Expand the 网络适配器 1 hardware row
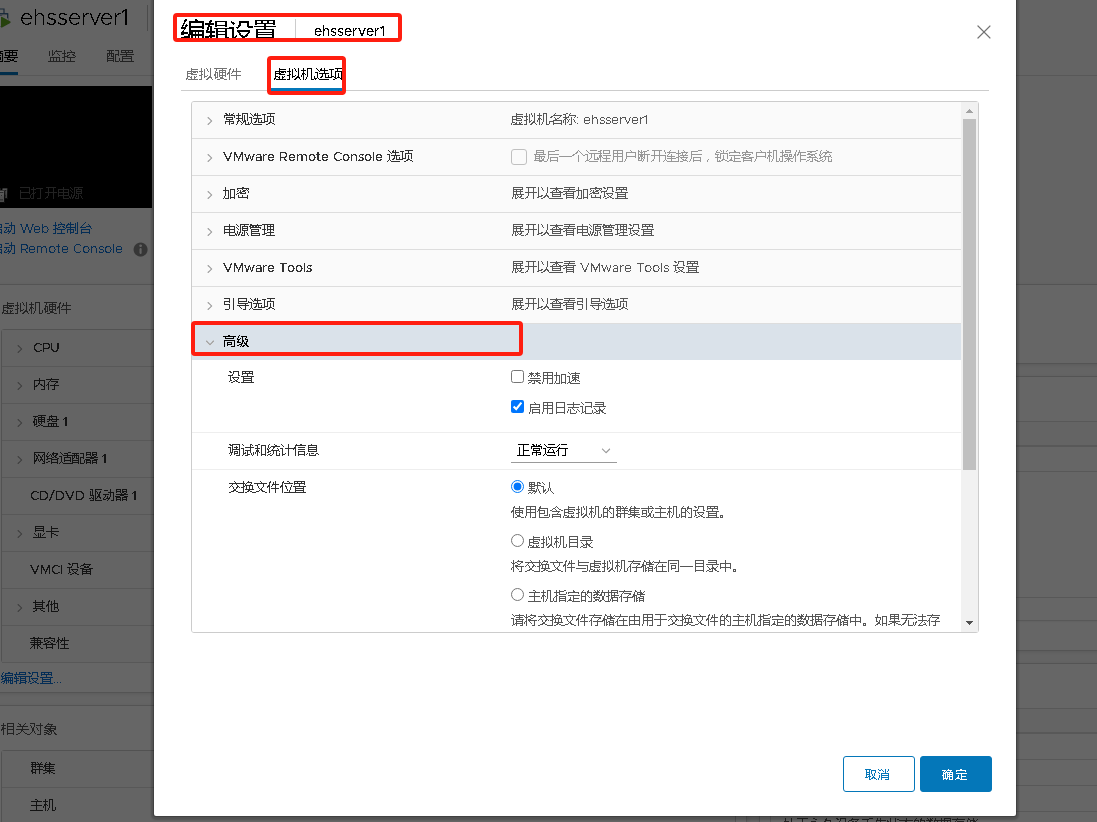The height and width of the screenshot is (822, 1097). pos(20,460)
